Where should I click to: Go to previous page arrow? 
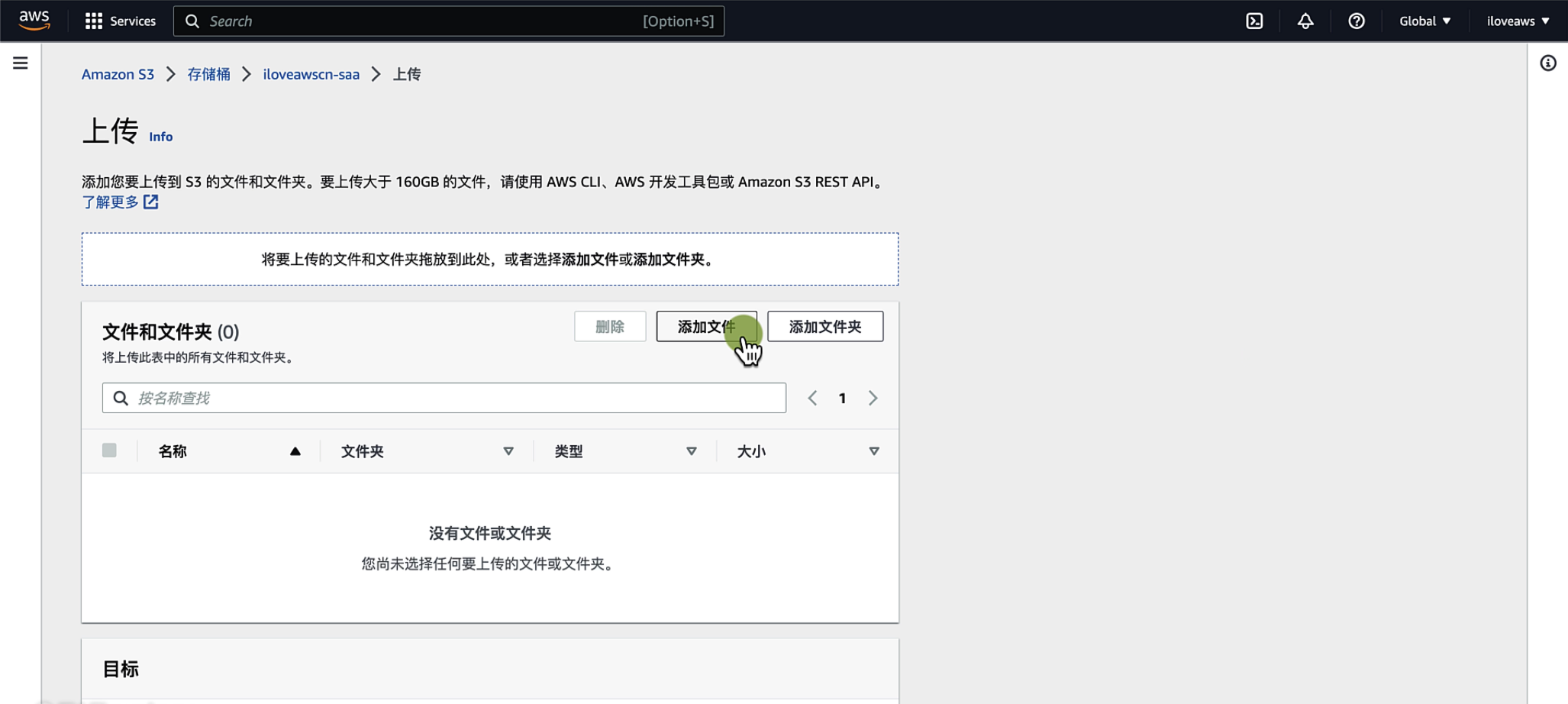(x=812, y=398)
